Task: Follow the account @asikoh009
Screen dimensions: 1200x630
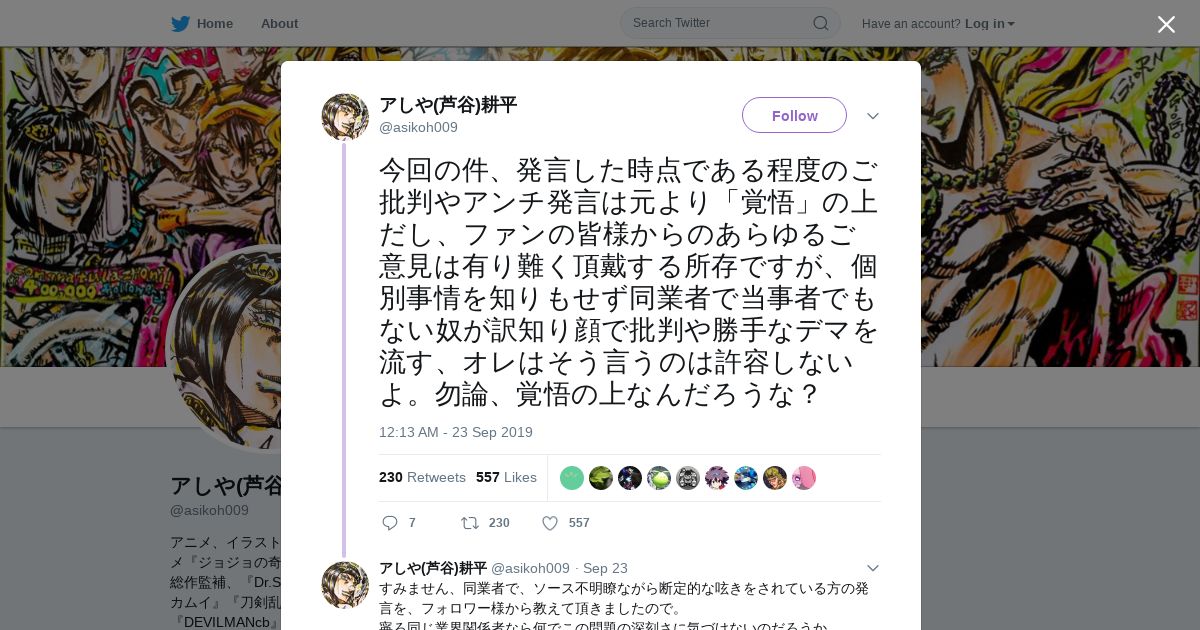Action: pos(794,115)
